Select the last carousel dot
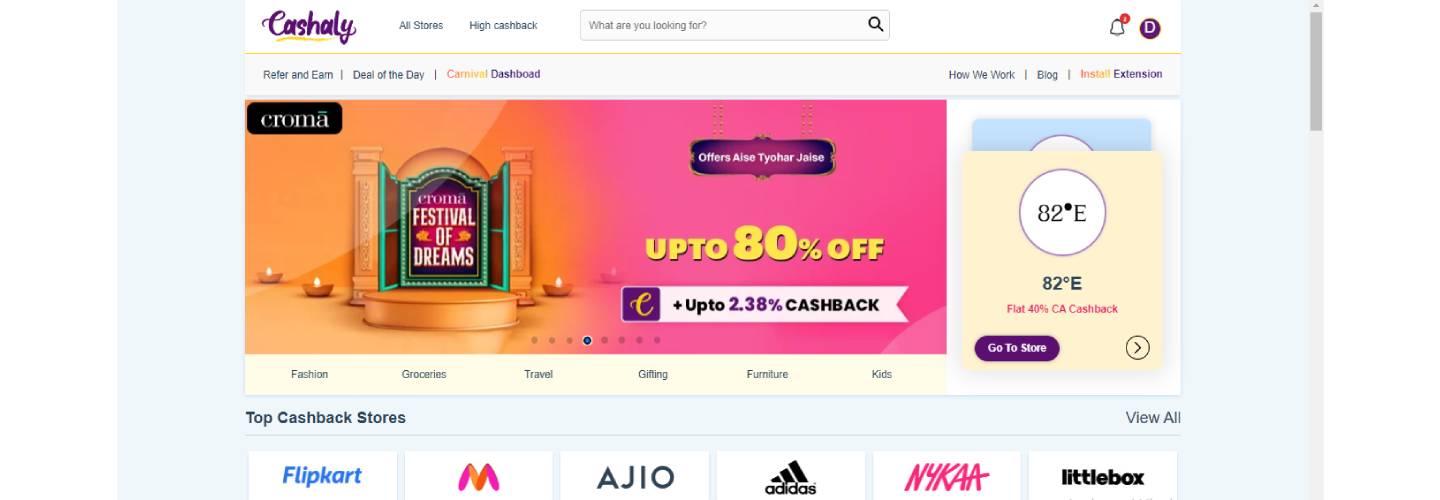1440x500 pixels. [657, 340]
